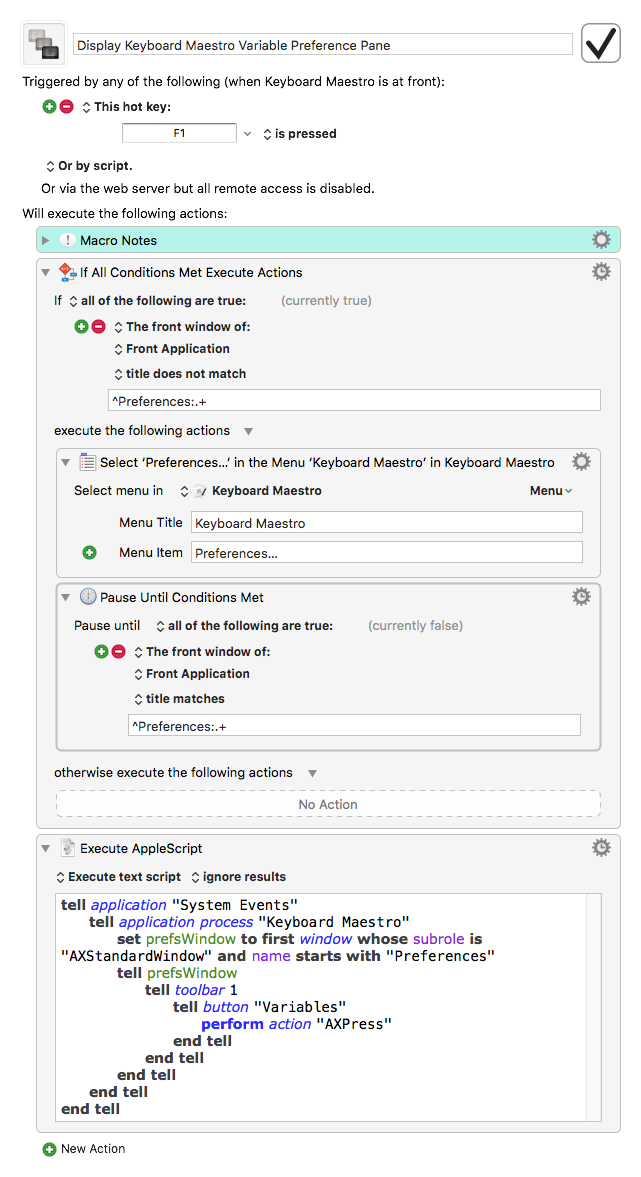This screenshot has height=1177, width=641.
Task: Click the Pause Until clock icon
Action: [x=88, y=597]
